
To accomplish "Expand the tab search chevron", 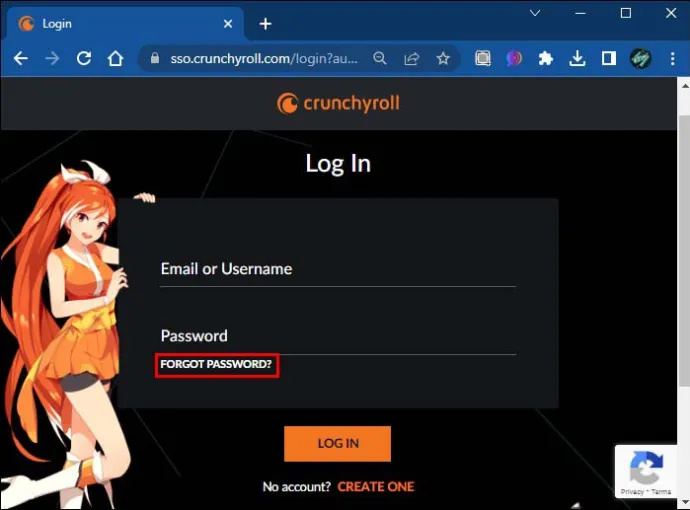I will (x=535, y=13).
